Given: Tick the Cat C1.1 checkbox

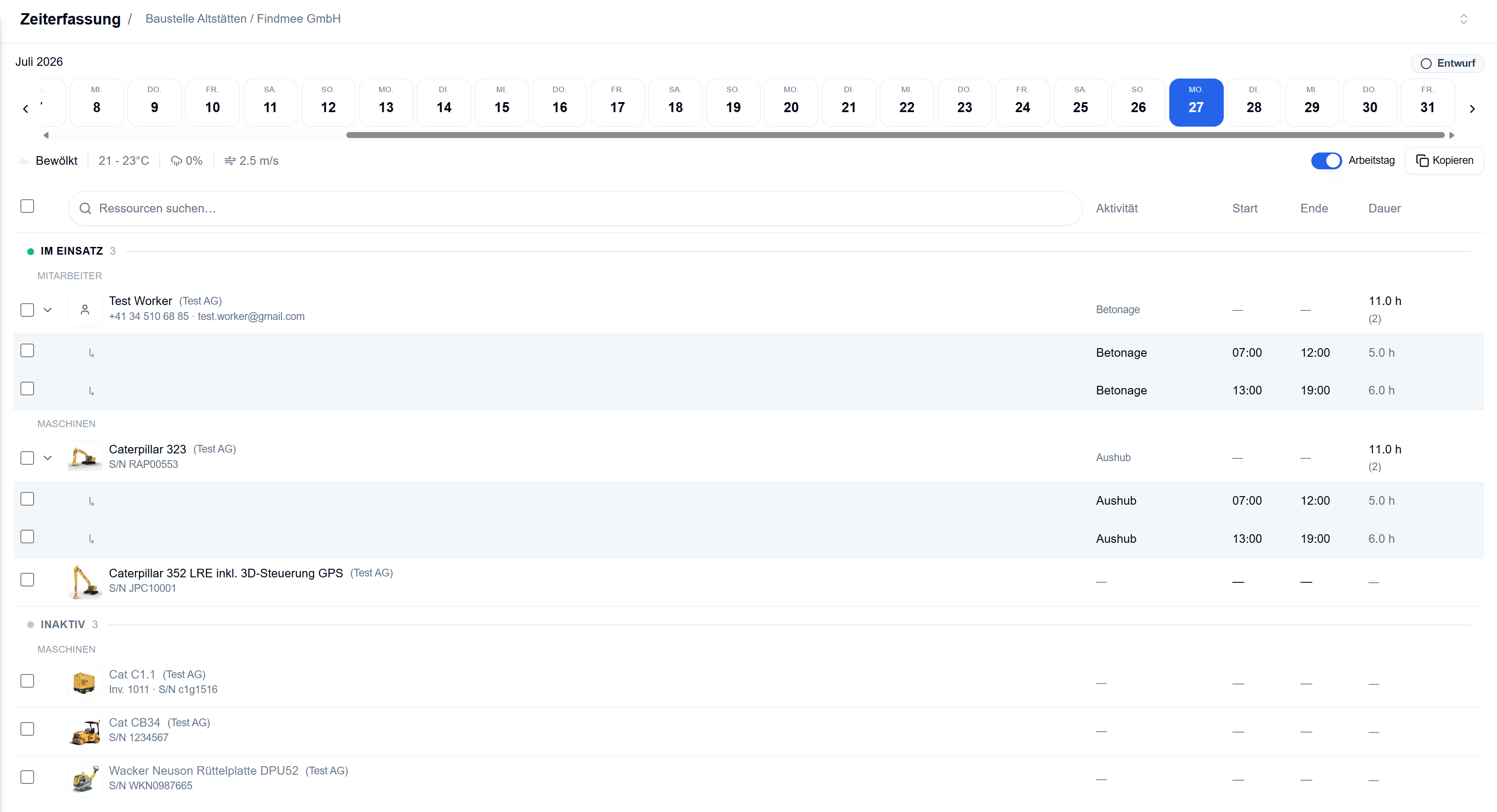Looking at the screenshot, I should click(x=27, y=681).
